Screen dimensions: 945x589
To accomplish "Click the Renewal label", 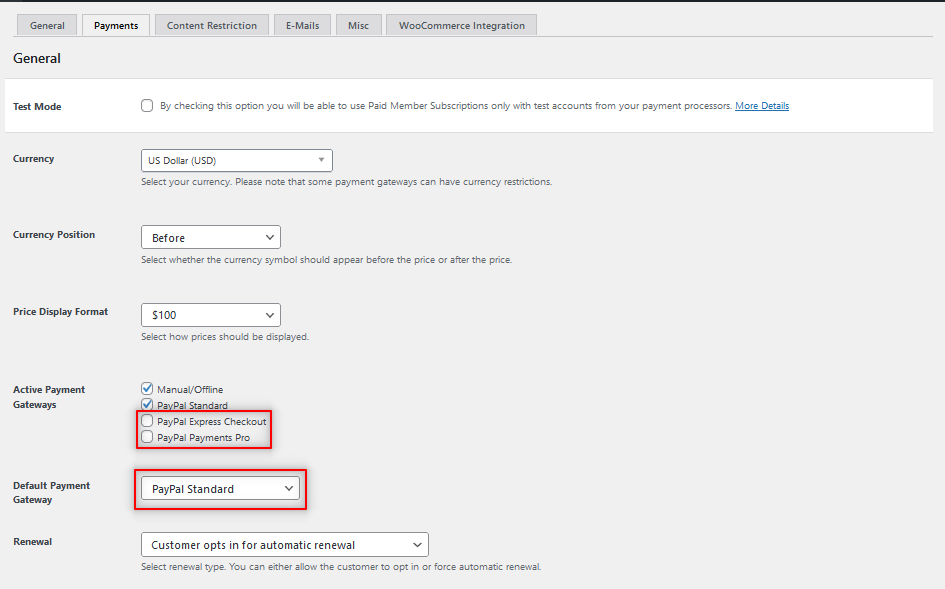I will (x=33, y=541).
